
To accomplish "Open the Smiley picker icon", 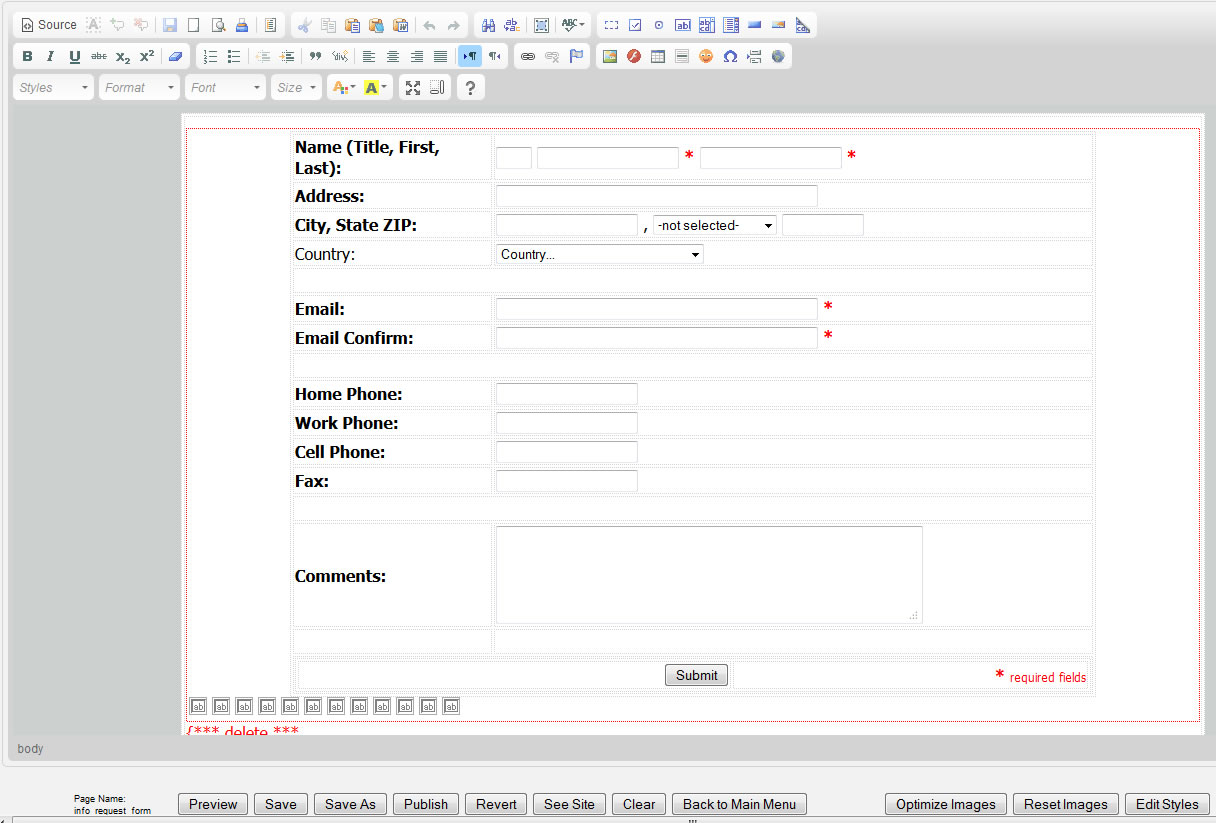I will 706,56.
